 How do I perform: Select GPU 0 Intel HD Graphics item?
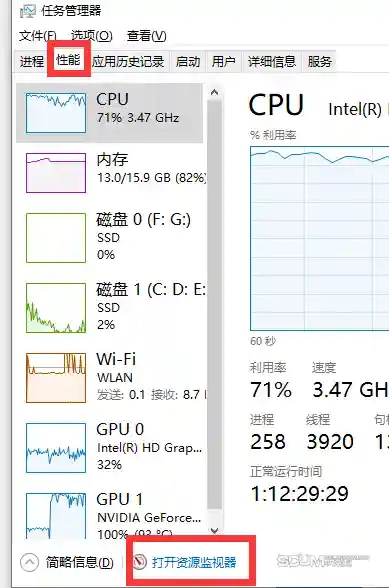coord(111,448)
